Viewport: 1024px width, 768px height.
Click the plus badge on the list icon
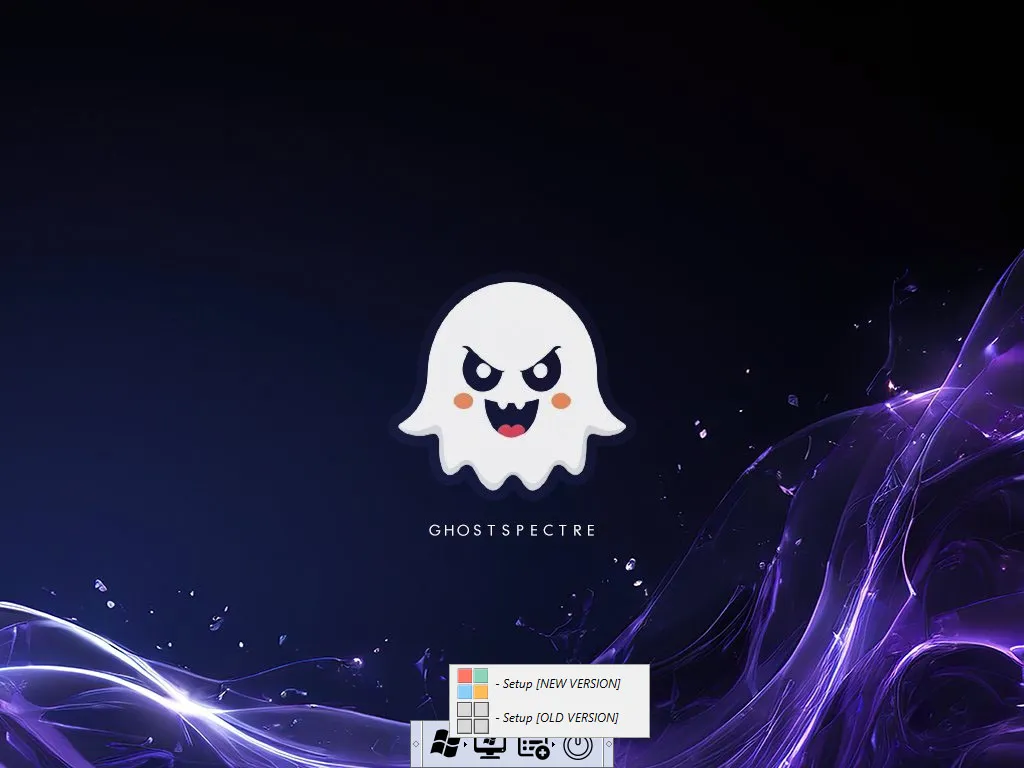click(543, 754)
